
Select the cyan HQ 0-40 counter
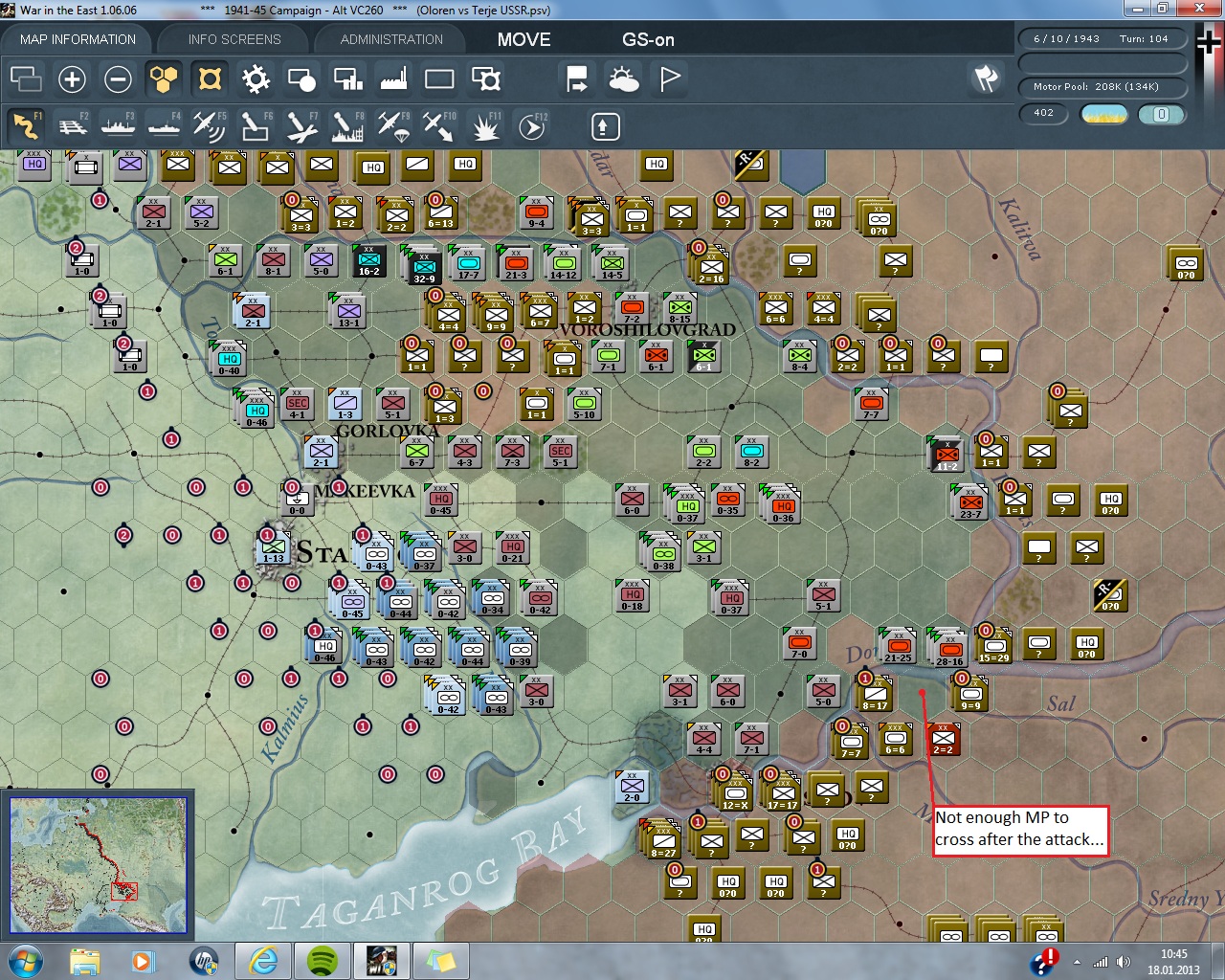230,359
